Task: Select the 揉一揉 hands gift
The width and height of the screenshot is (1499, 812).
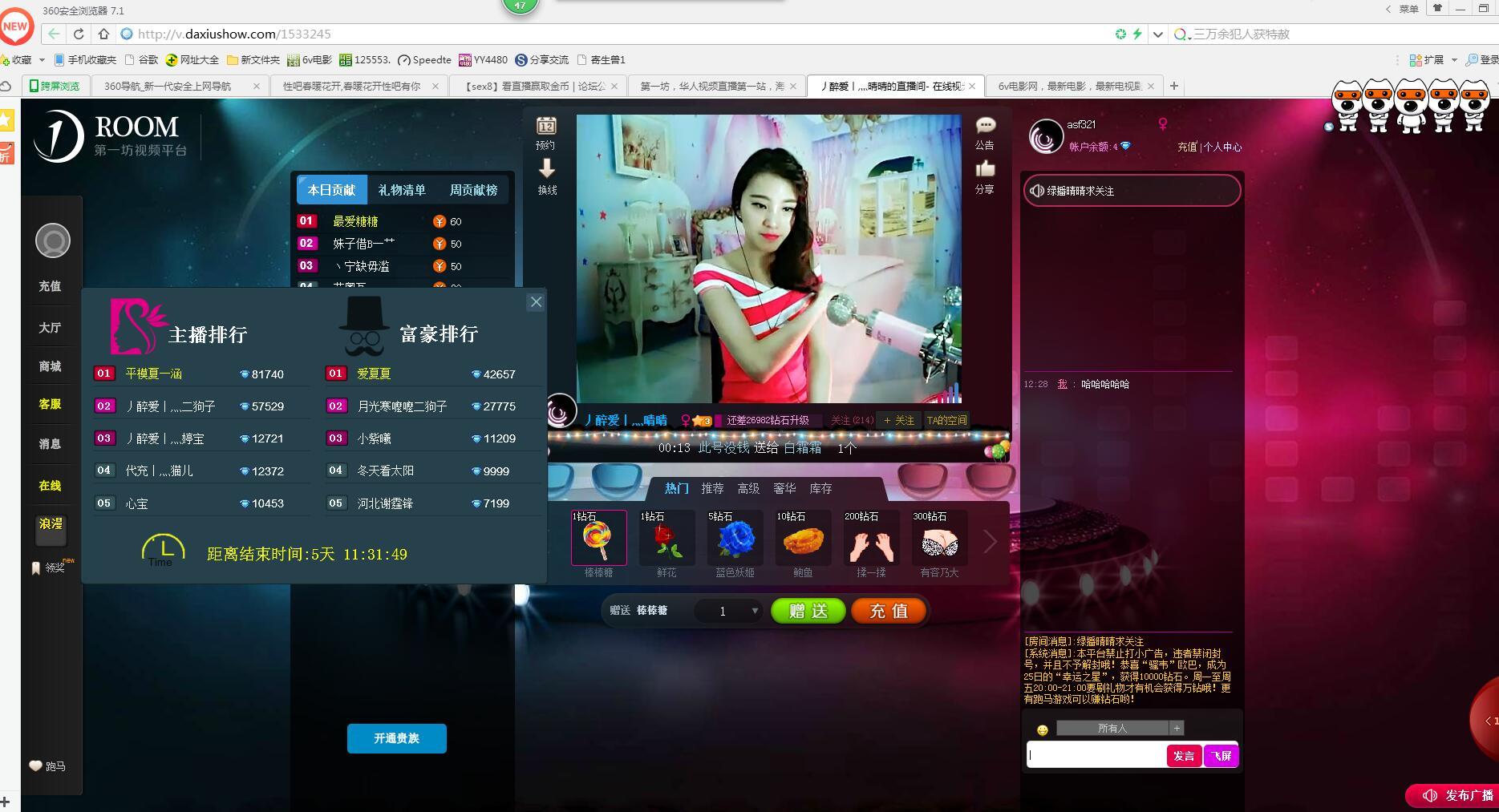Action: coord(871,537)
